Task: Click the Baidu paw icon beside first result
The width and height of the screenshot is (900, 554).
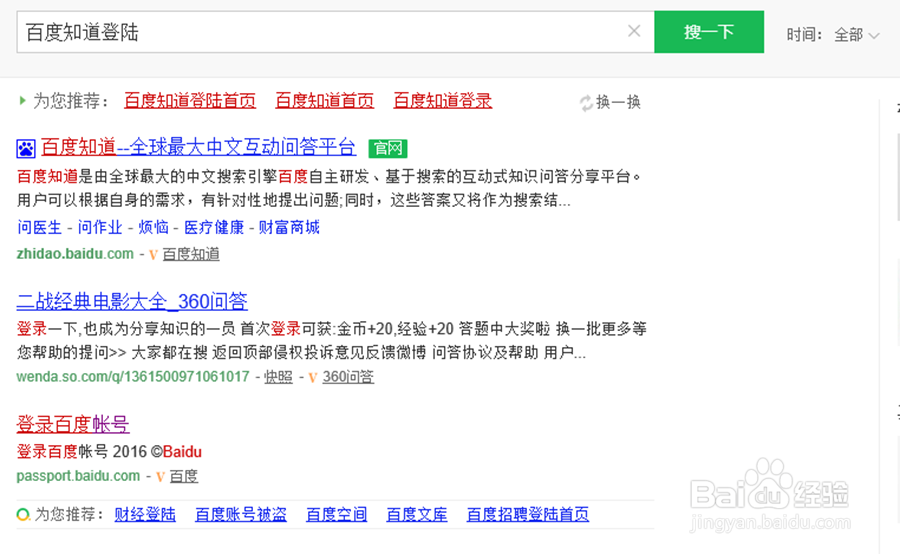Action: [x=26, y=149]
